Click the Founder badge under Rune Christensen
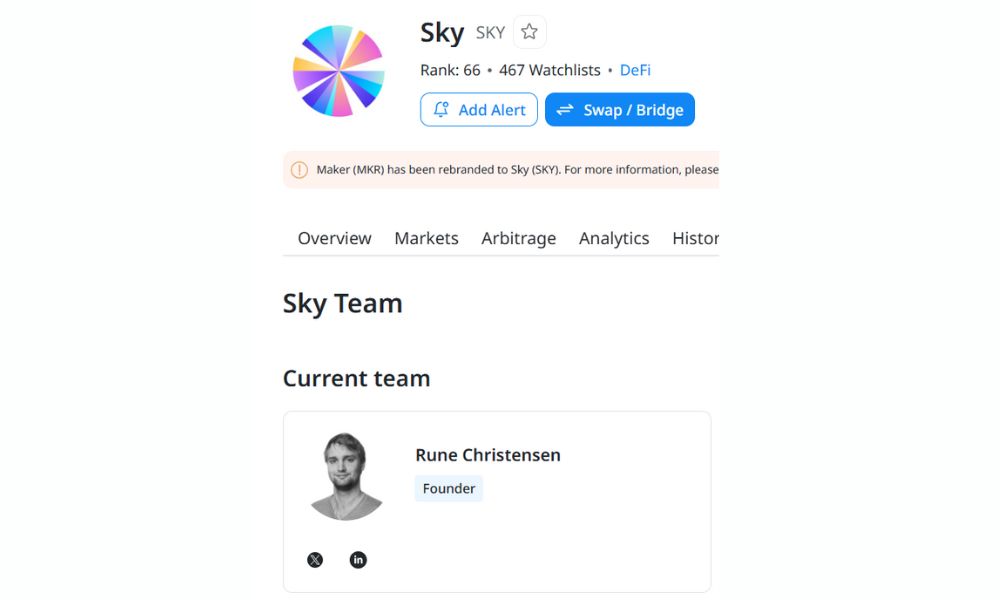The width and height of the screenshot is (1000, 600). [448, 488]
